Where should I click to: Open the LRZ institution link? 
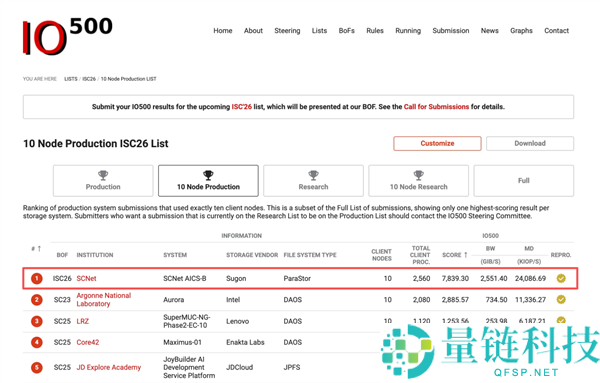(83, 321)
